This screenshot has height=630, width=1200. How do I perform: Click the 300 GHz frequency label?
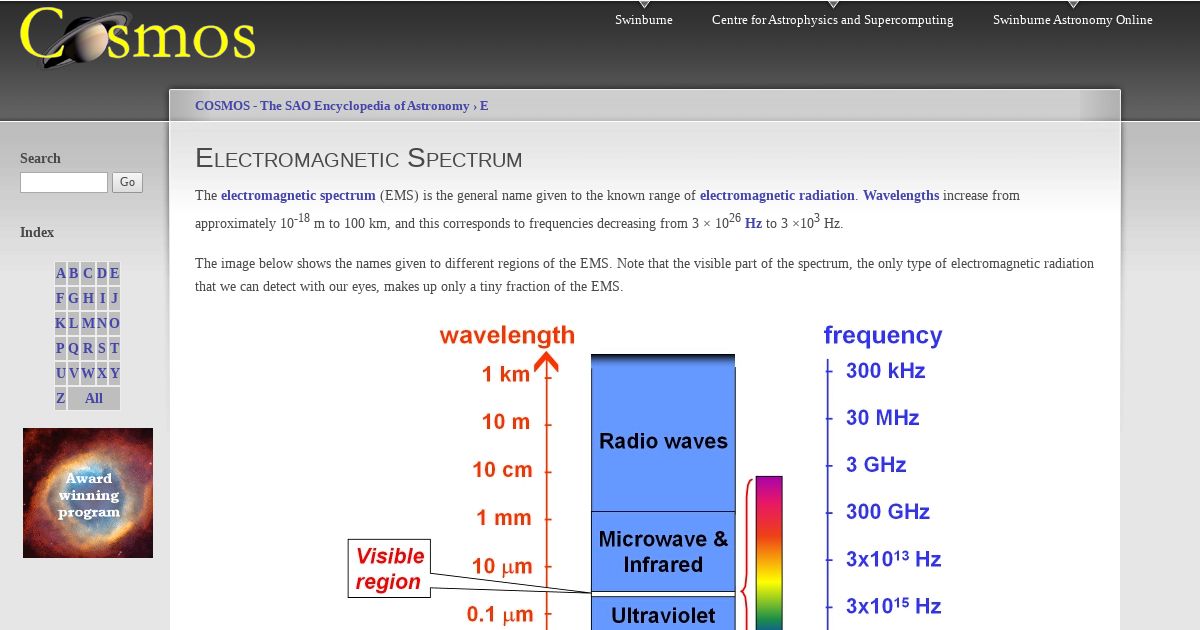pos(888,512)
